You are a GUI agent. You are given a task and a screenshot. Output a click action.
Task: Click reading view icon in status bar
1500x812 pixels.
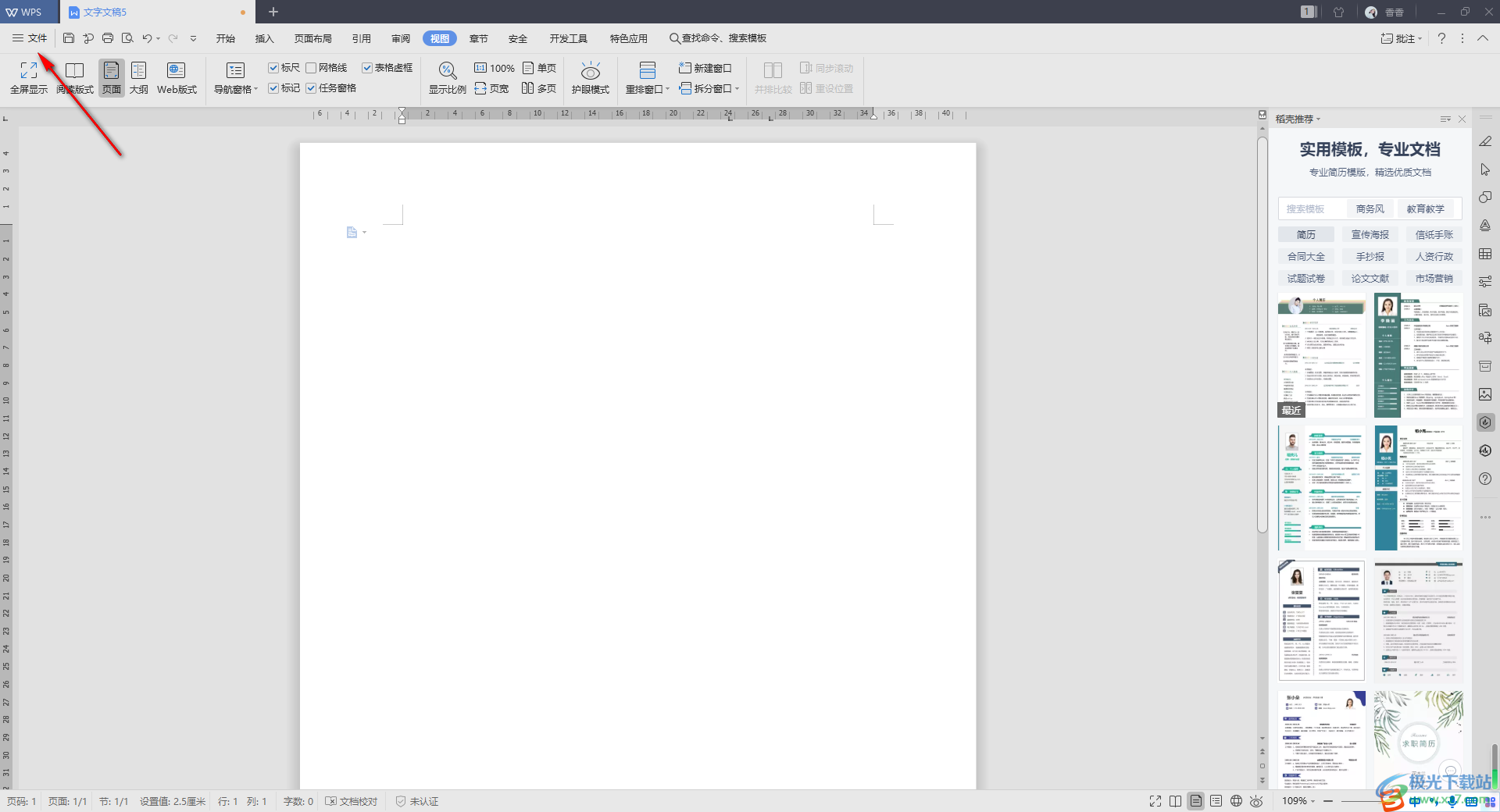(1175, 801)
